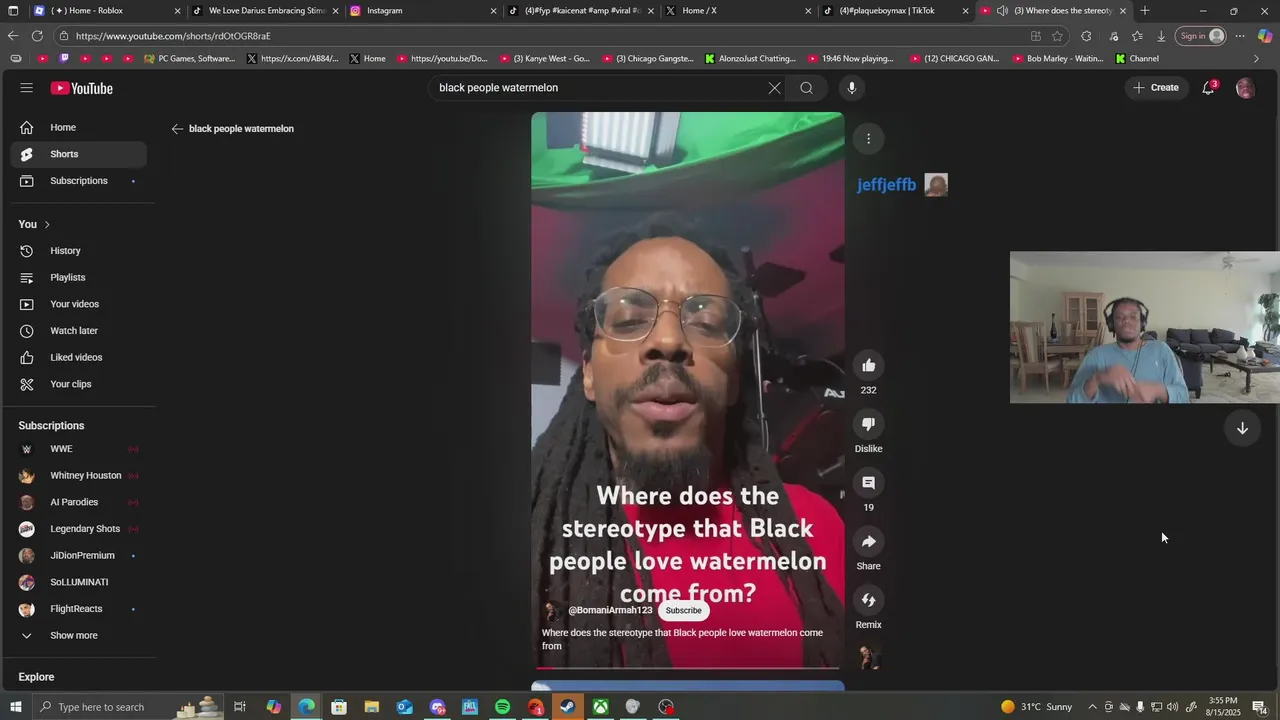The width and height of the screenshot is (1280, 720).
Task: Open the comments showing 19
Action: (869, 483)
